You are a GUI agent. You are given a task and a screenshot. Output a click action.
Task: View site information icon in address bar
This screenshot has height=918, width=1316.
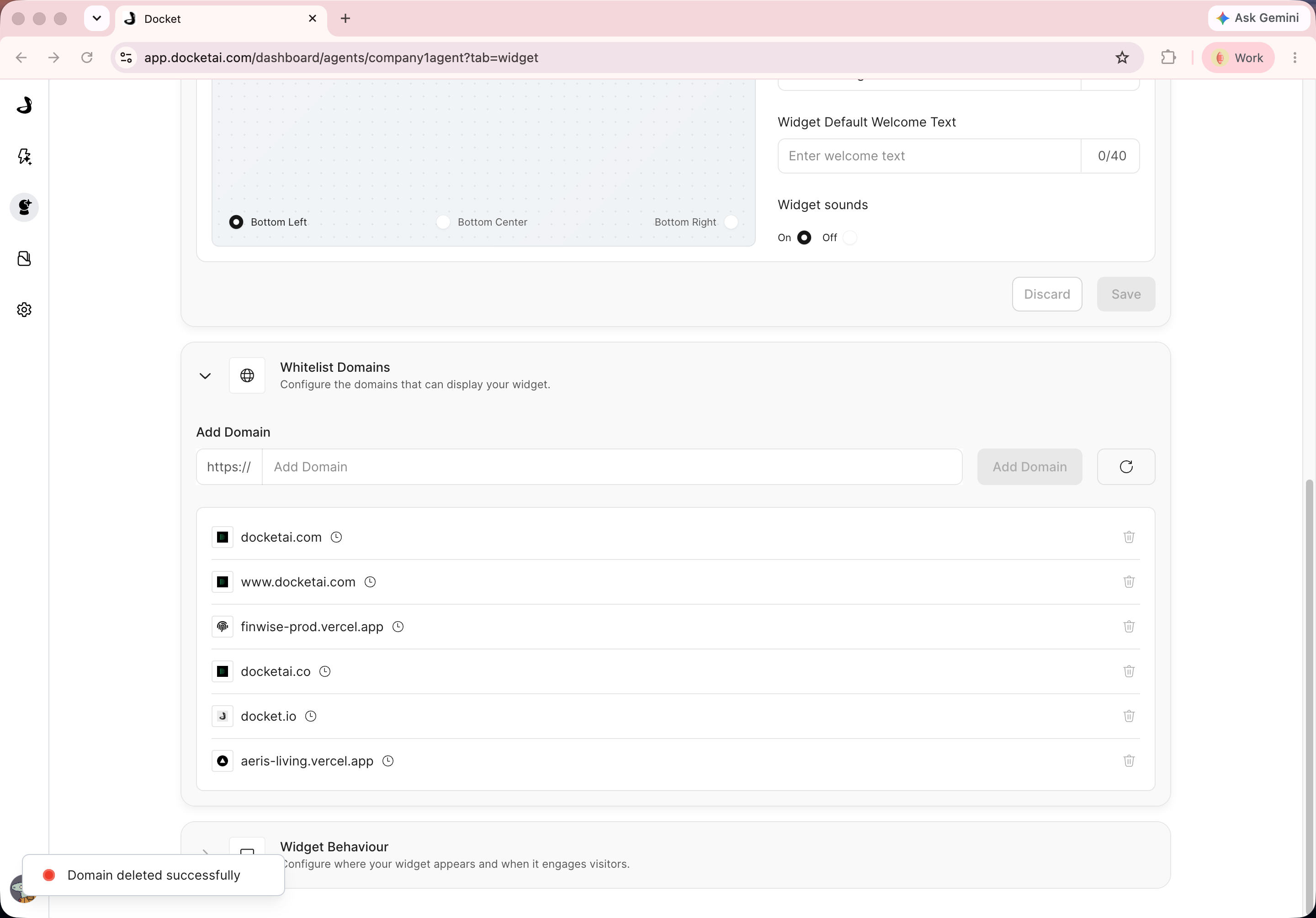pos(126,57)
